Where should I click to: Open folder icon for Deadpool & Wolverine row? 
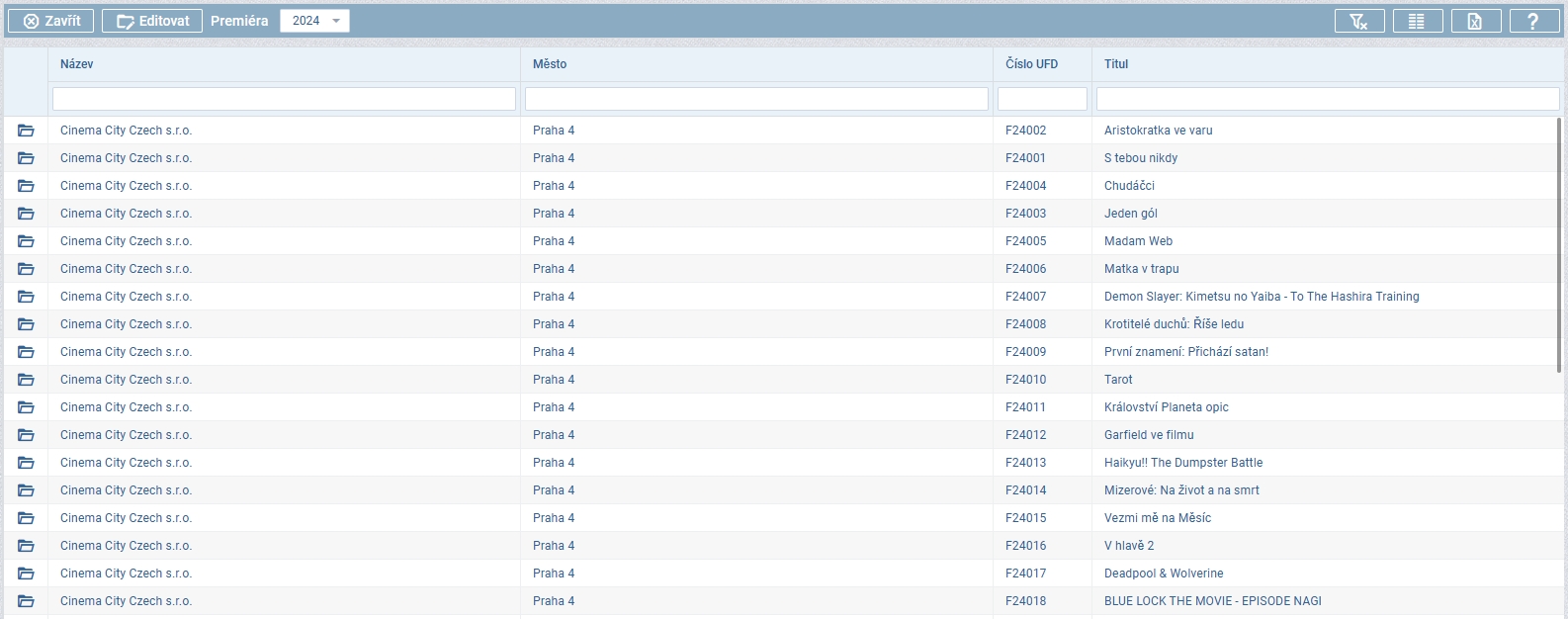pos(26,574)
